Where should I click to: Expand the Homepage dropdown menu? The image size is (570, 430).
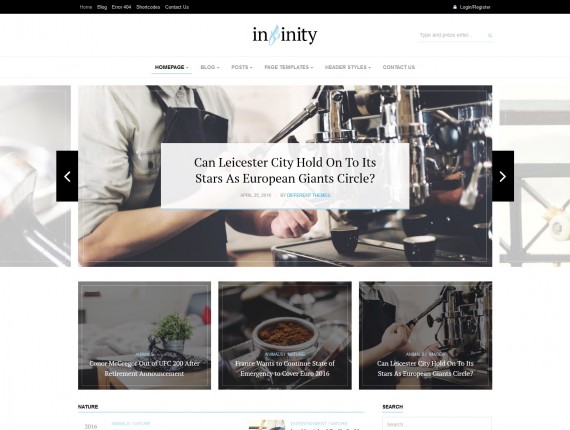pos(172,67)
